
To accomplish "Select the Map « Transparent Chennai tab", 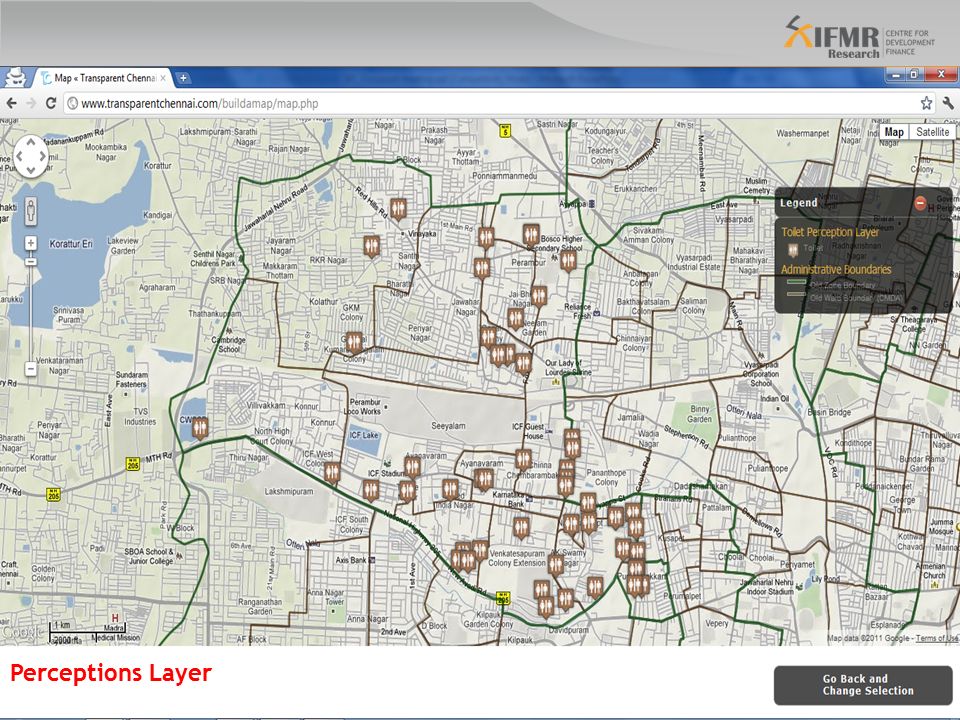I will (x=103, y=78).
